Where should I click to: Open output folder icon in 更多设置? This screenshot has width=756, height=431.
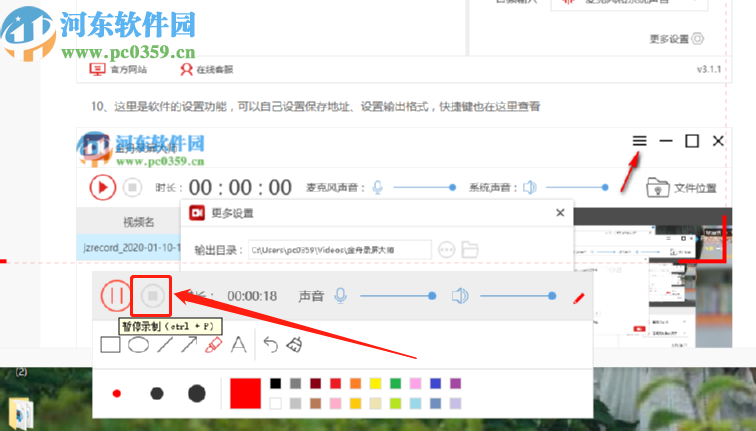[470, 250]
